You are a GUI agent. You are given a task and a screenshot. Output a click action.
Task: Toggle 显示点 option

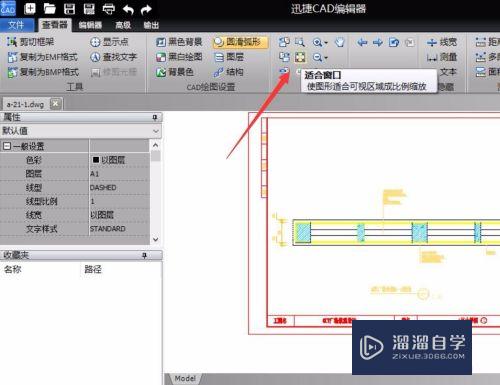click(x=109, y=42)
